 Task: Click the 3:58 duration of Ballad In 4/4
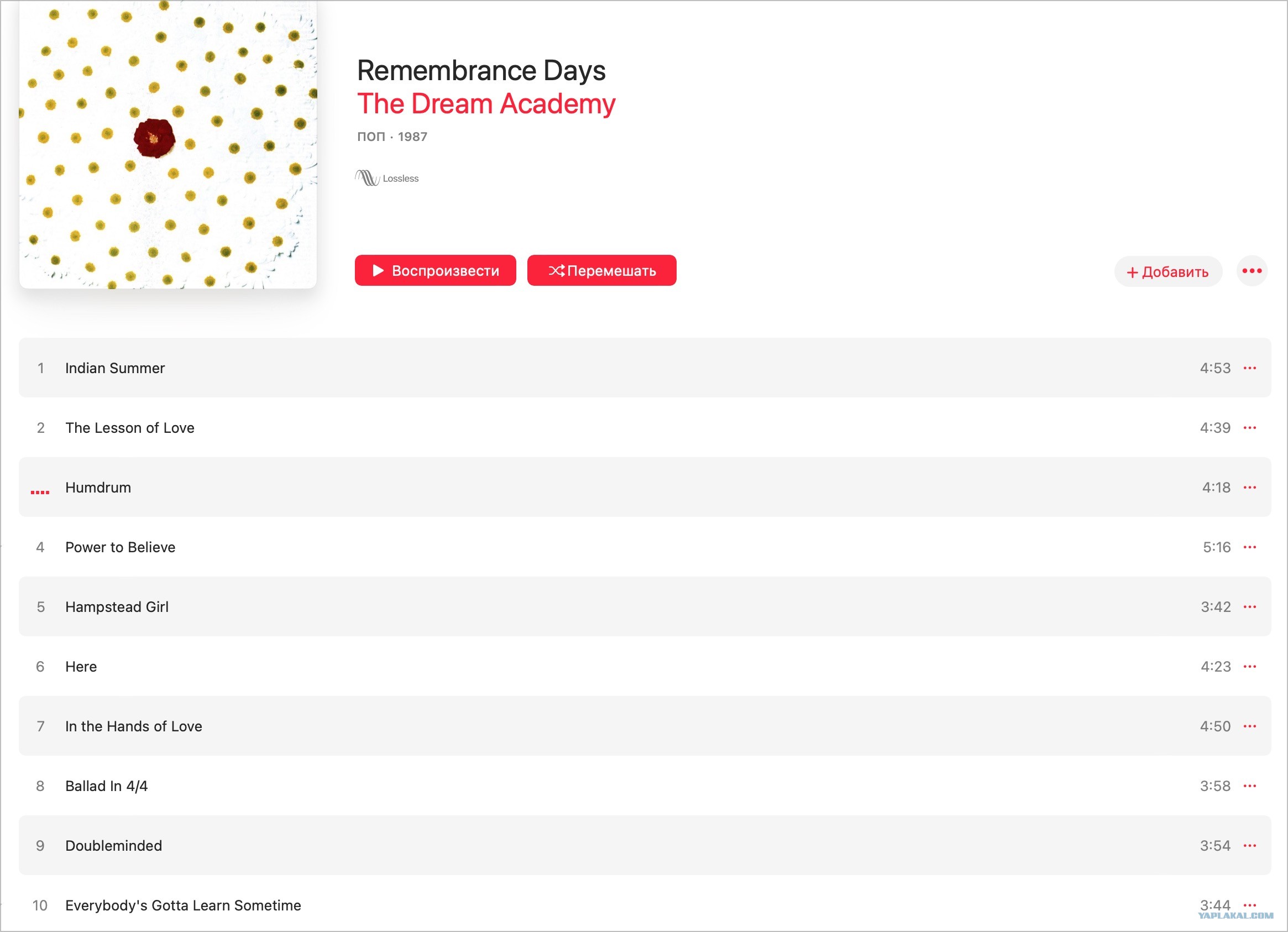click(x=1214, y=786)
